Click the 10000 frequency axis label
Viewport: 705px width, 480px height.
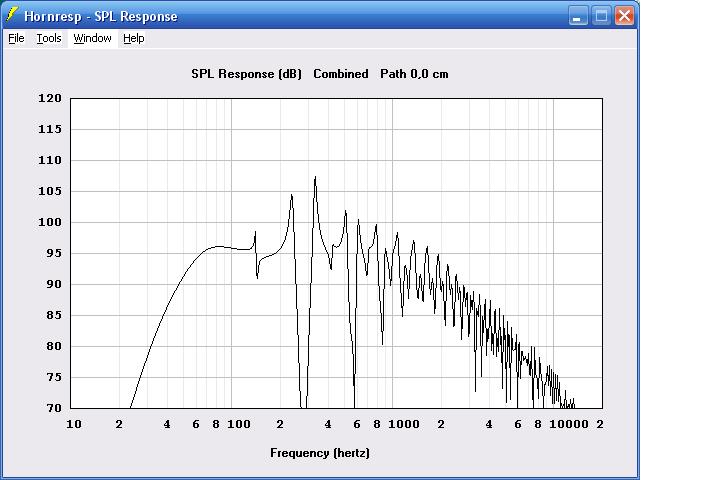pos(569,424)
